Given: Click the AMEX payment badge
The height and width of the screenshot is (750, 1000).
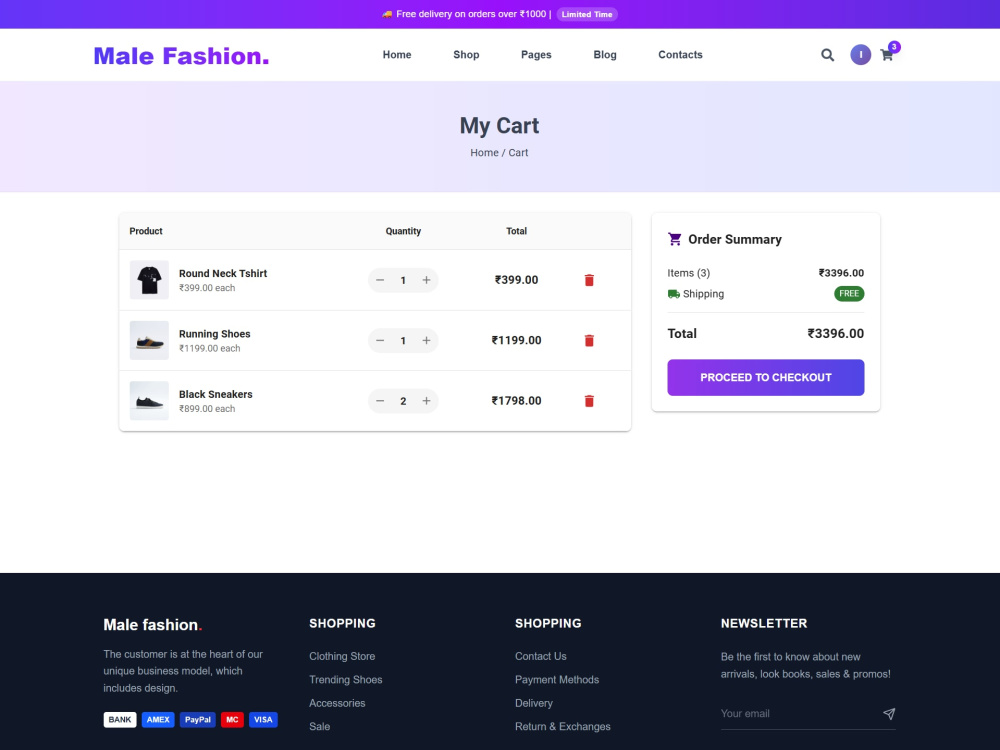Looking at the screenshot, I should tap(158, 720).
